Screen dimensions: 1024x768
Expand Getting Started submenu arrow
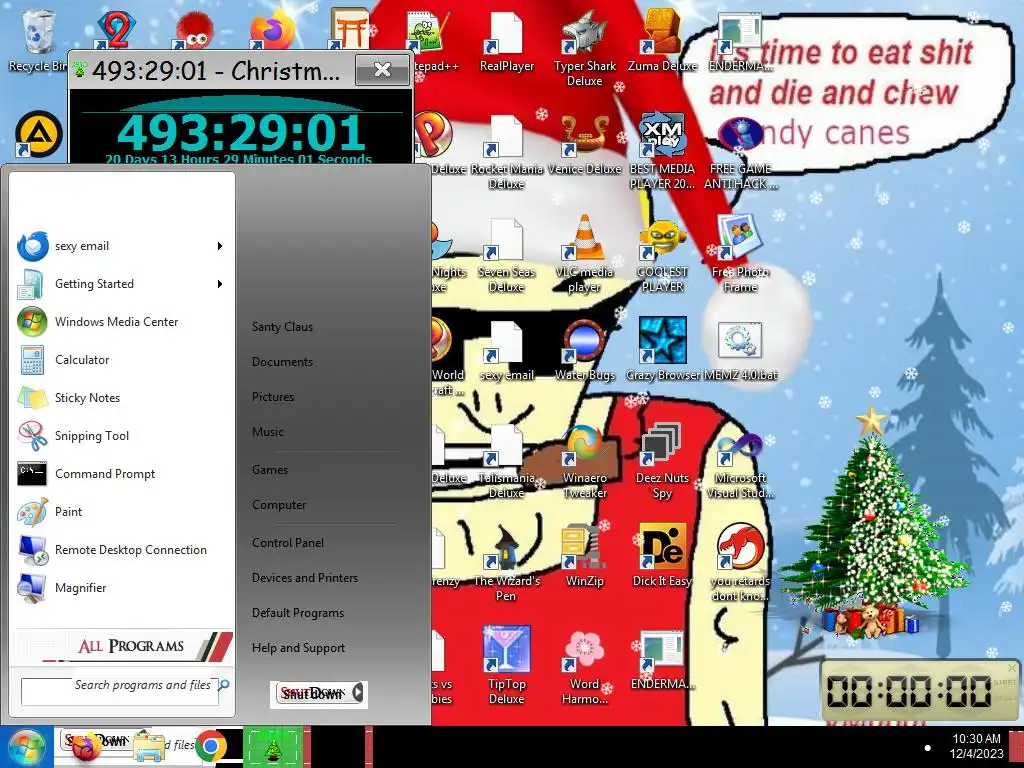pos(220,284)
